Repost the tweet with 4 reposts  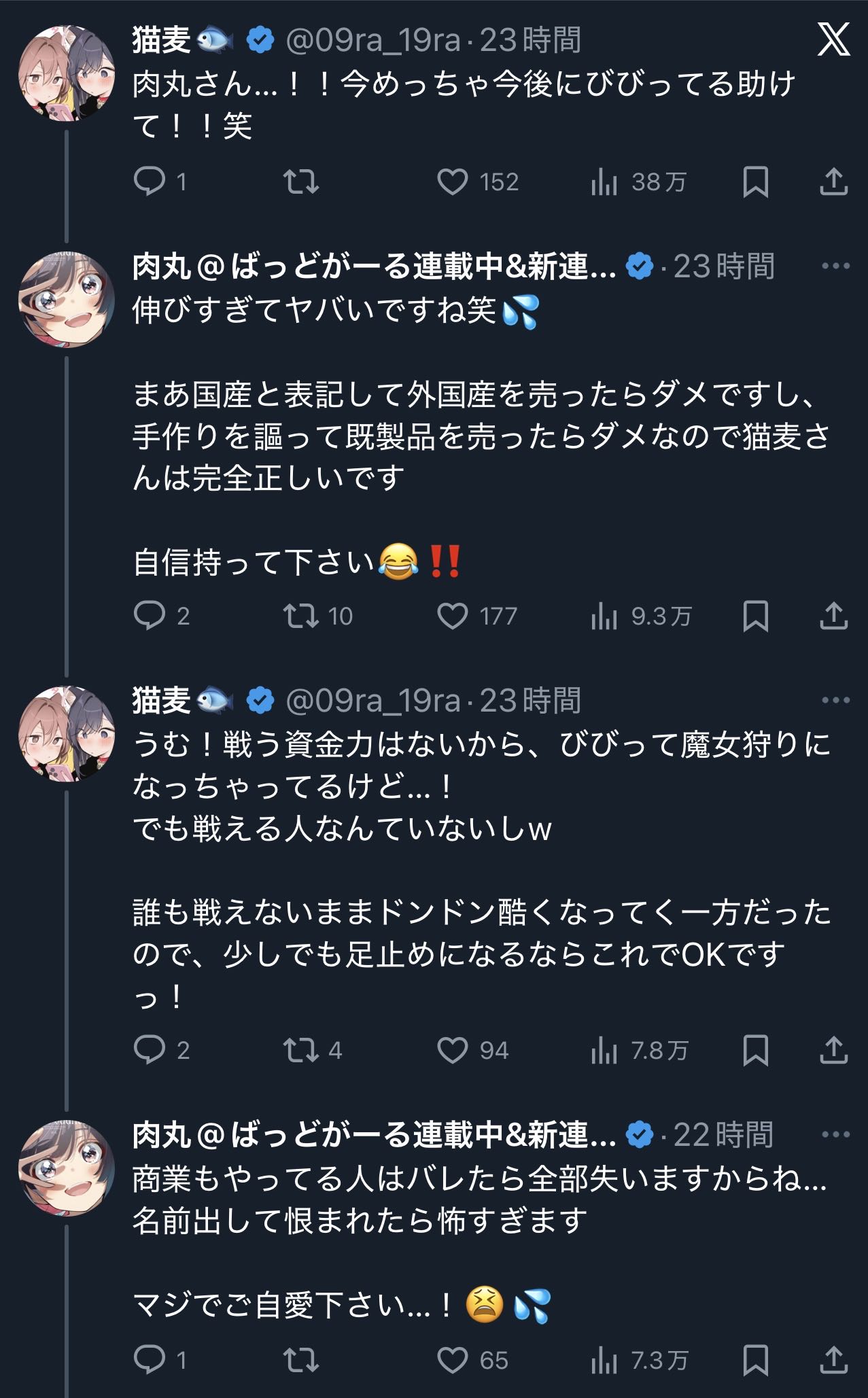[x=301, y=1051]
